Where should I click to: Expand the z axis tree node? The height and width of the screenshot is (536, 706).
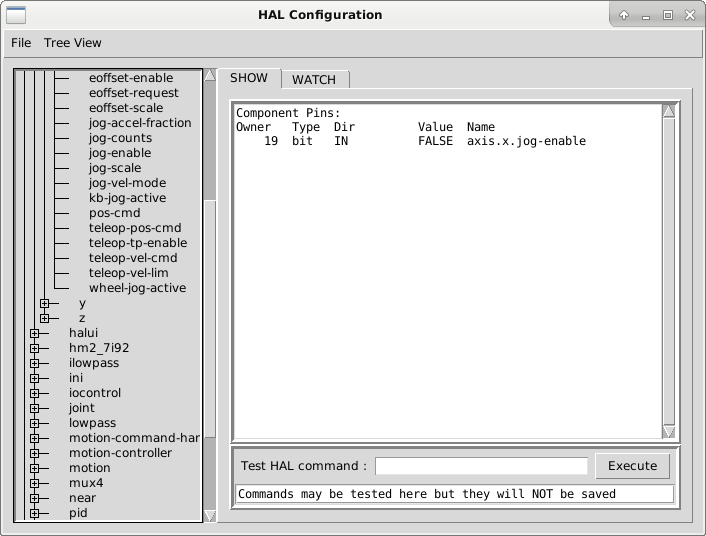44,318
